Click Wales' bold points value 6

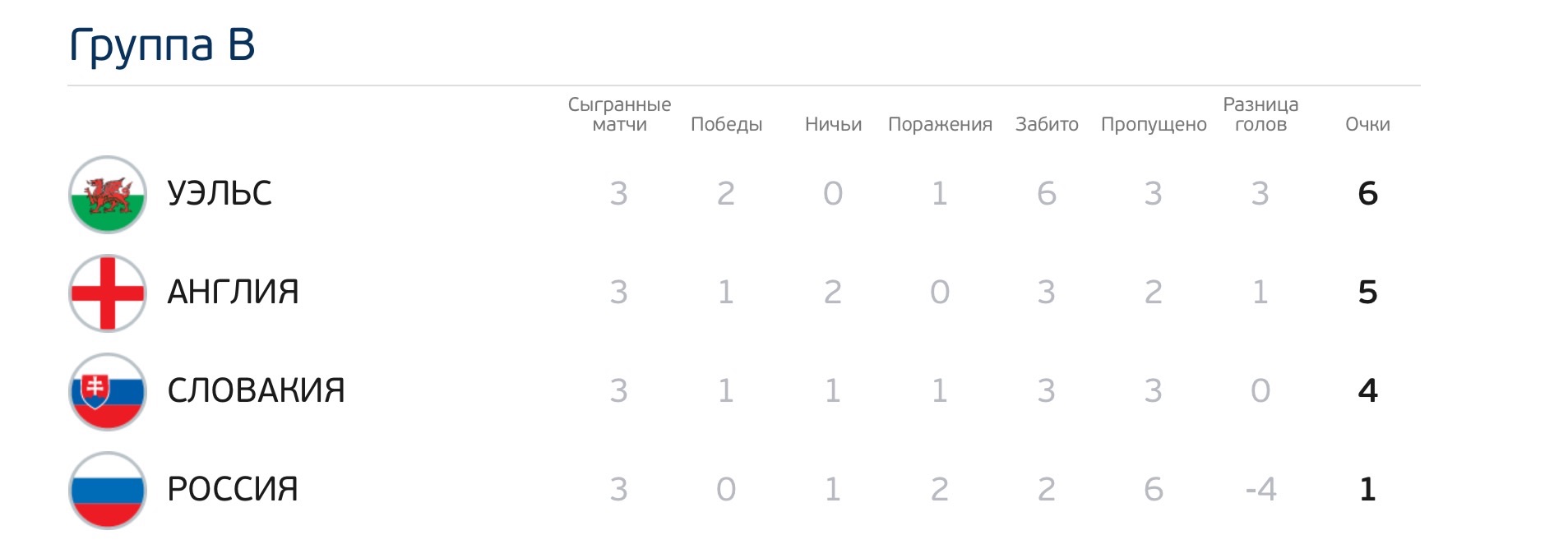1367,194
